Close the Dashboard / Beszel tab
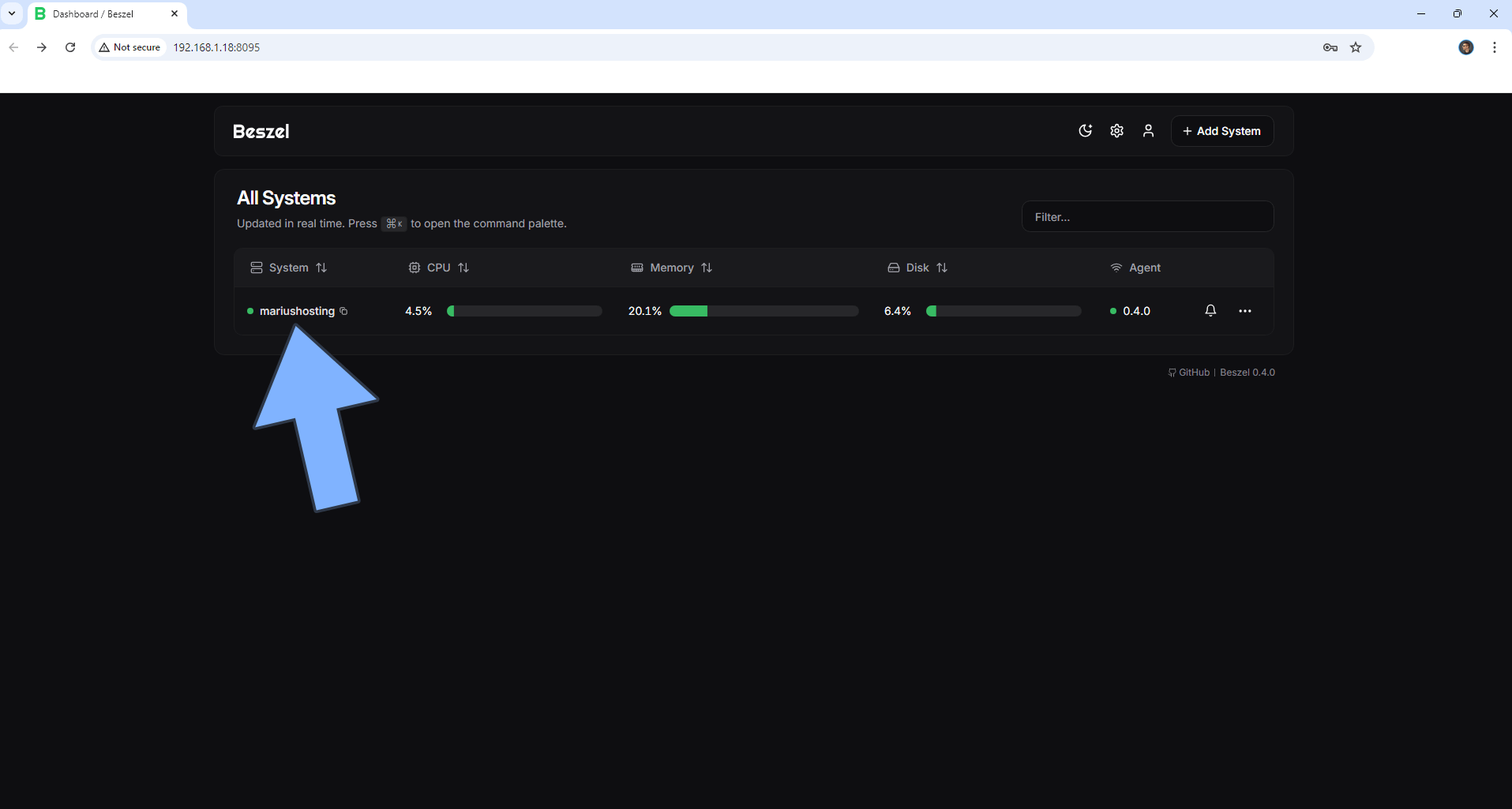Viewport: 1512px width, 809px height. [x=174, y=13]
